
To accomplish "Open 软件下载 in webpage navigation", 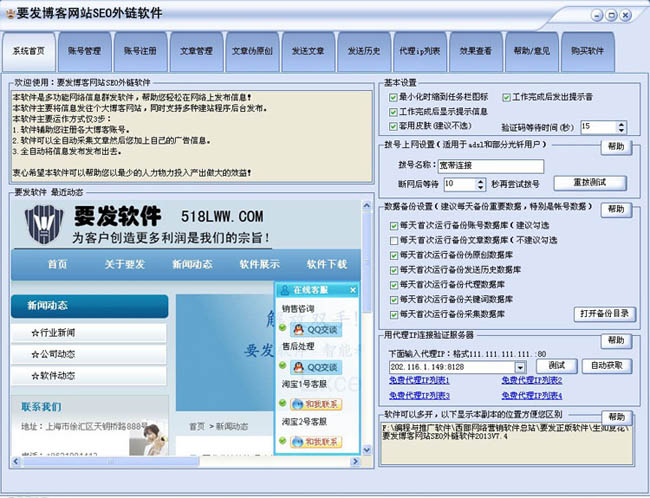I will [327, 264].
